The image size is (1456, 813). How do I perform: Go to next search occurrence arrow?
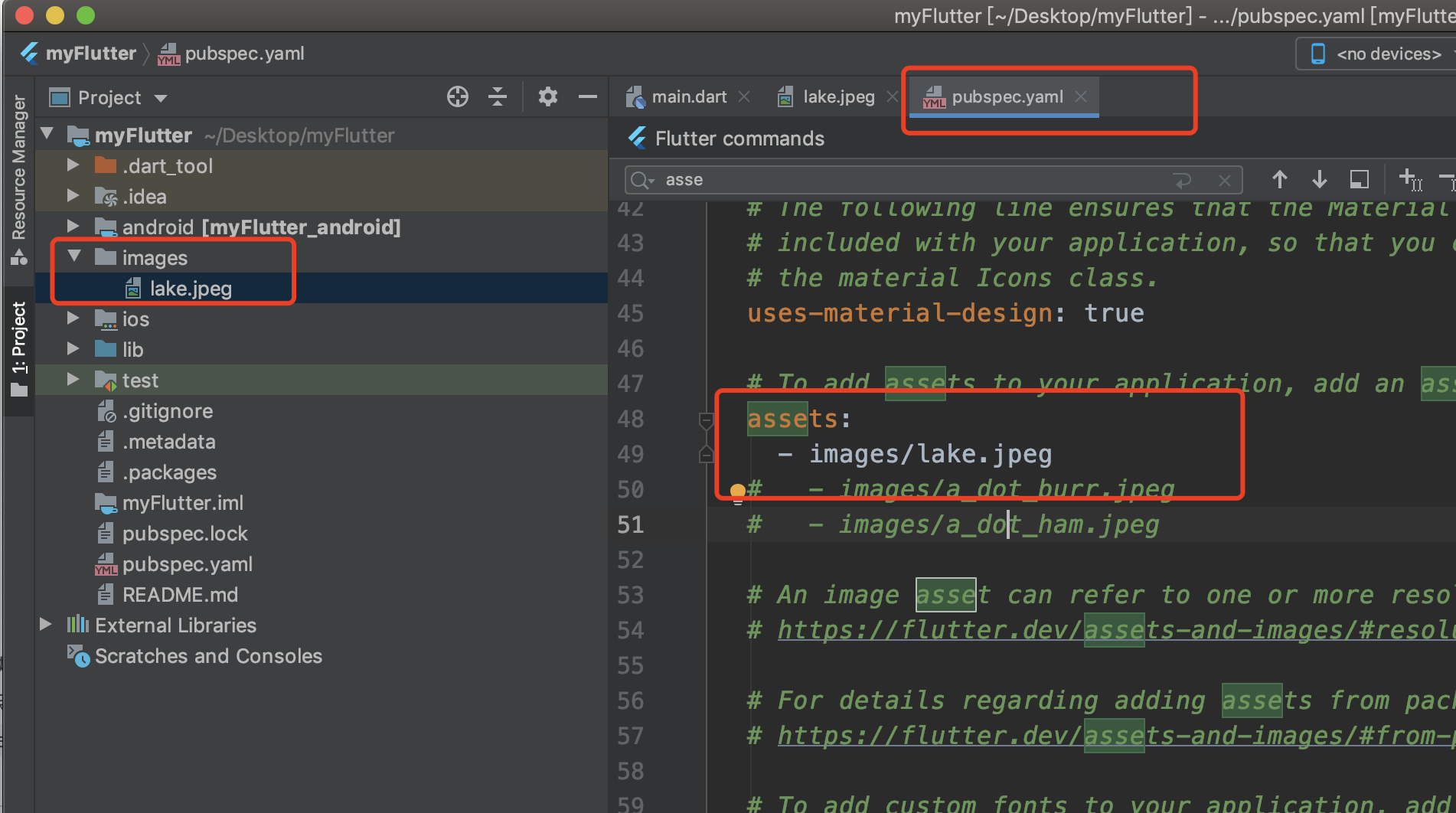[x=1320, y=180]
